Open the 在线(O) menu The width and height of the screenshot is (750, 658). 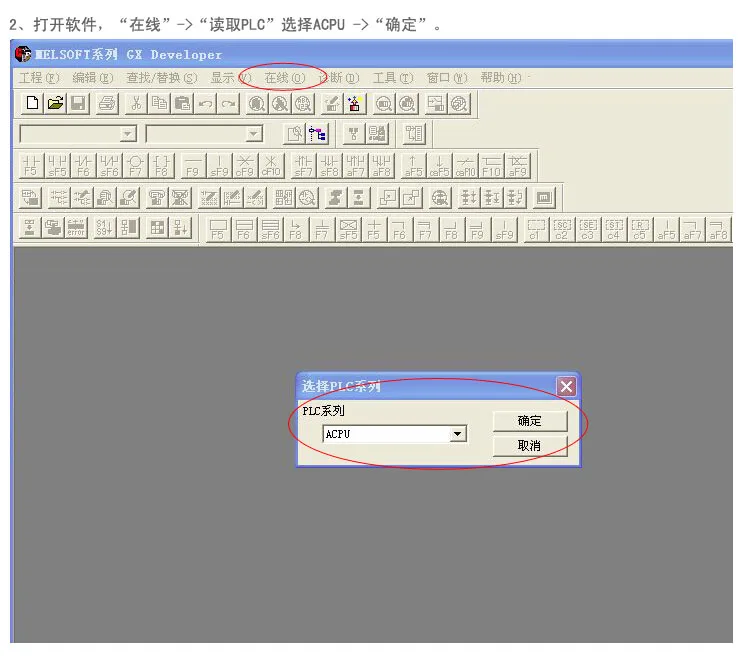coord(285,77)
